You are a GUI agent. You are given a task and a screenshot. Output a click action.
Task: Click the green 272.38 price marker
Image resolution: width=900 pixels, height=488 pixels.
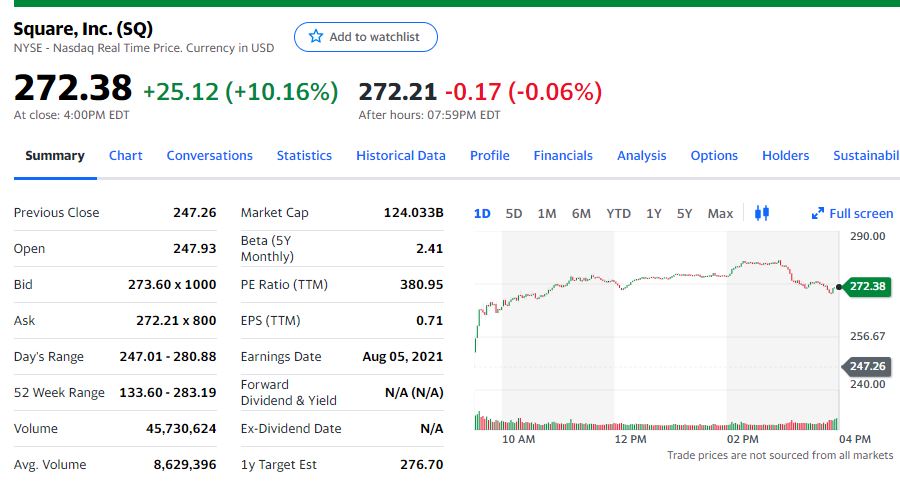click(x=867, y=287)
